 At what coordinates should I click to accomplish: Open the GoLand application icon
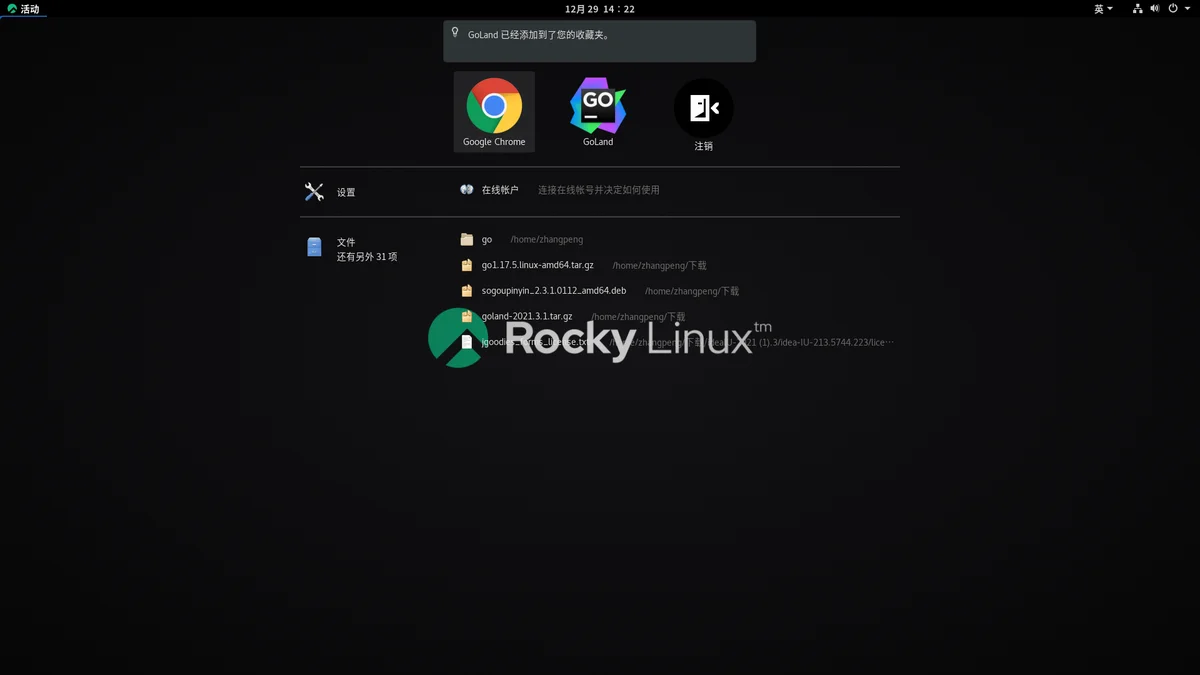click(598, 106)
